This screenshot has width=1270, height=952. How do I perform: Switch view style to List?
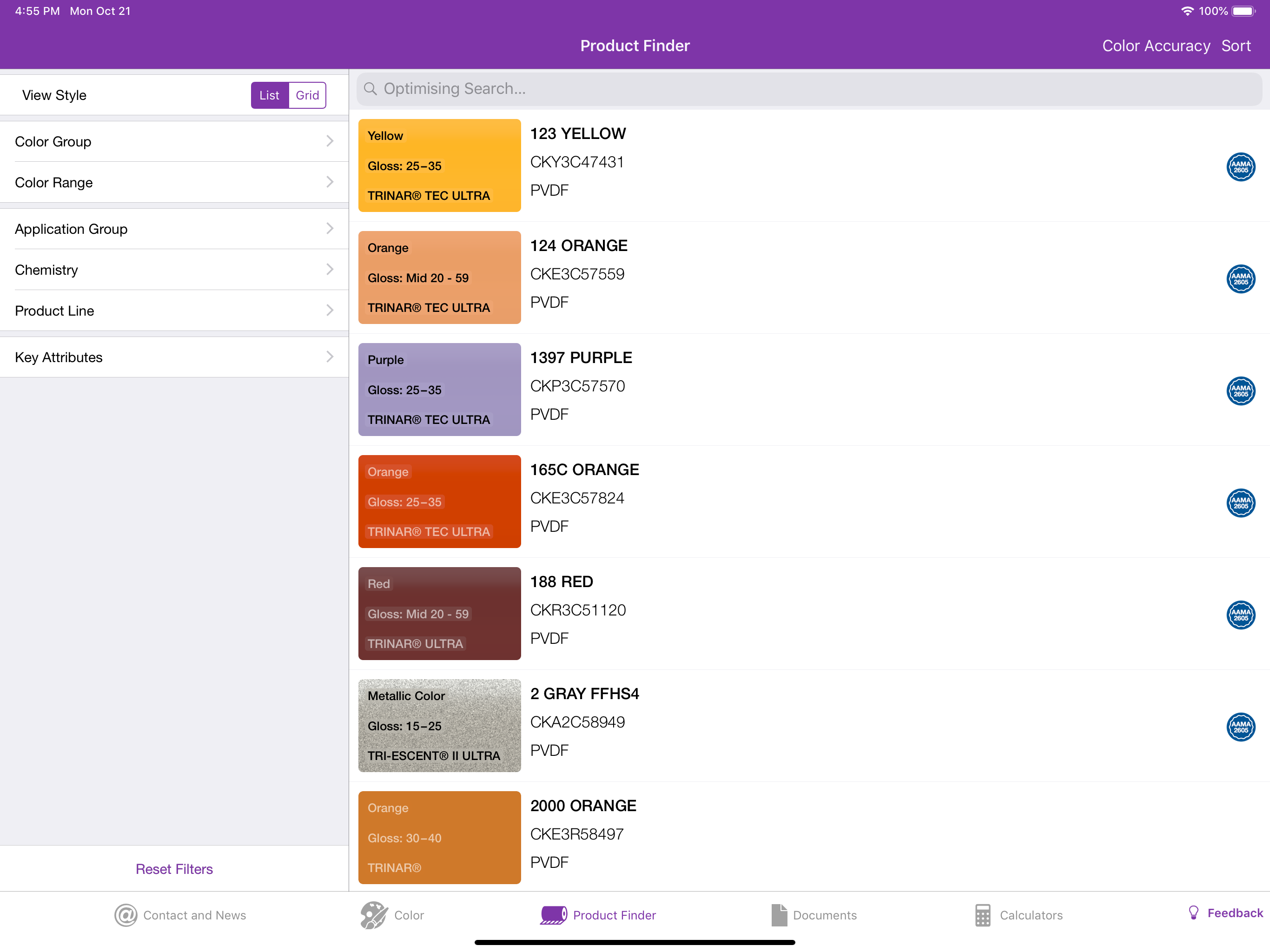point(269,95)
